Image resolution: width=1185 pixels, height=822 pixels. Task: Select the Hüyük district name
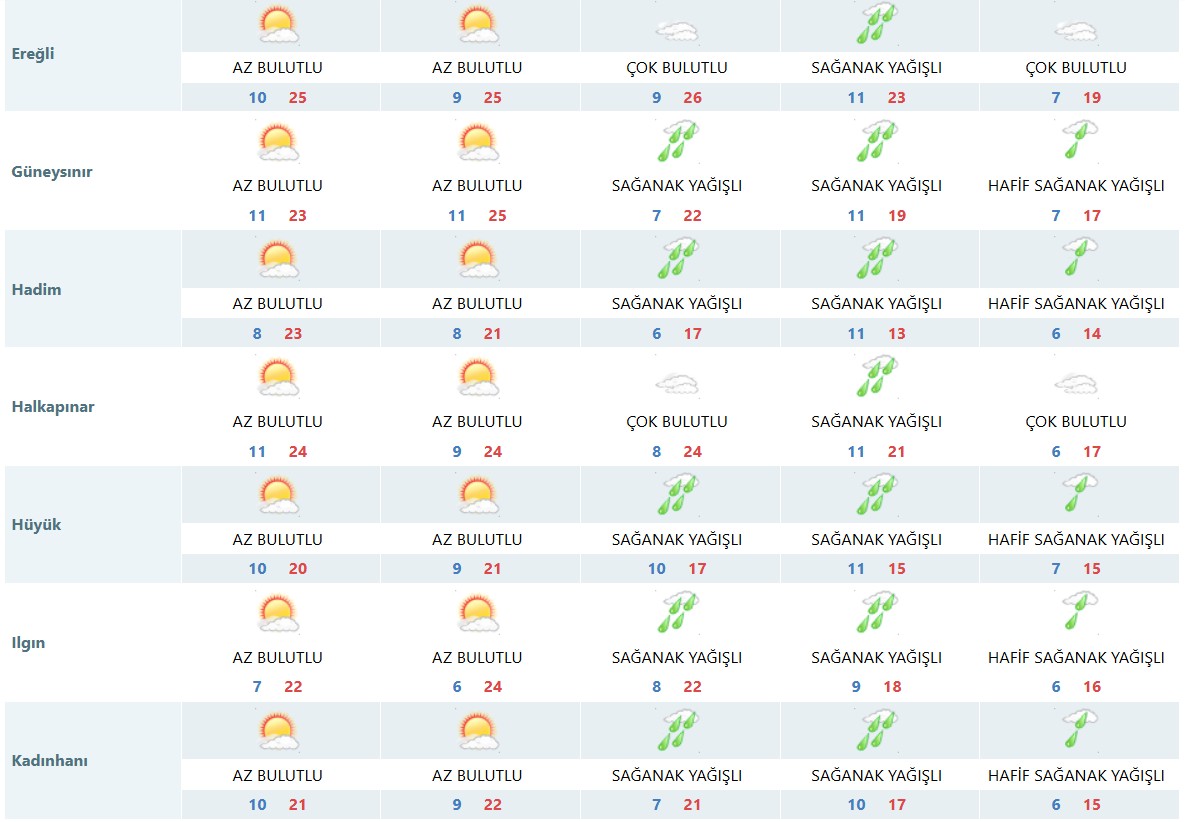tap(36, 525)
